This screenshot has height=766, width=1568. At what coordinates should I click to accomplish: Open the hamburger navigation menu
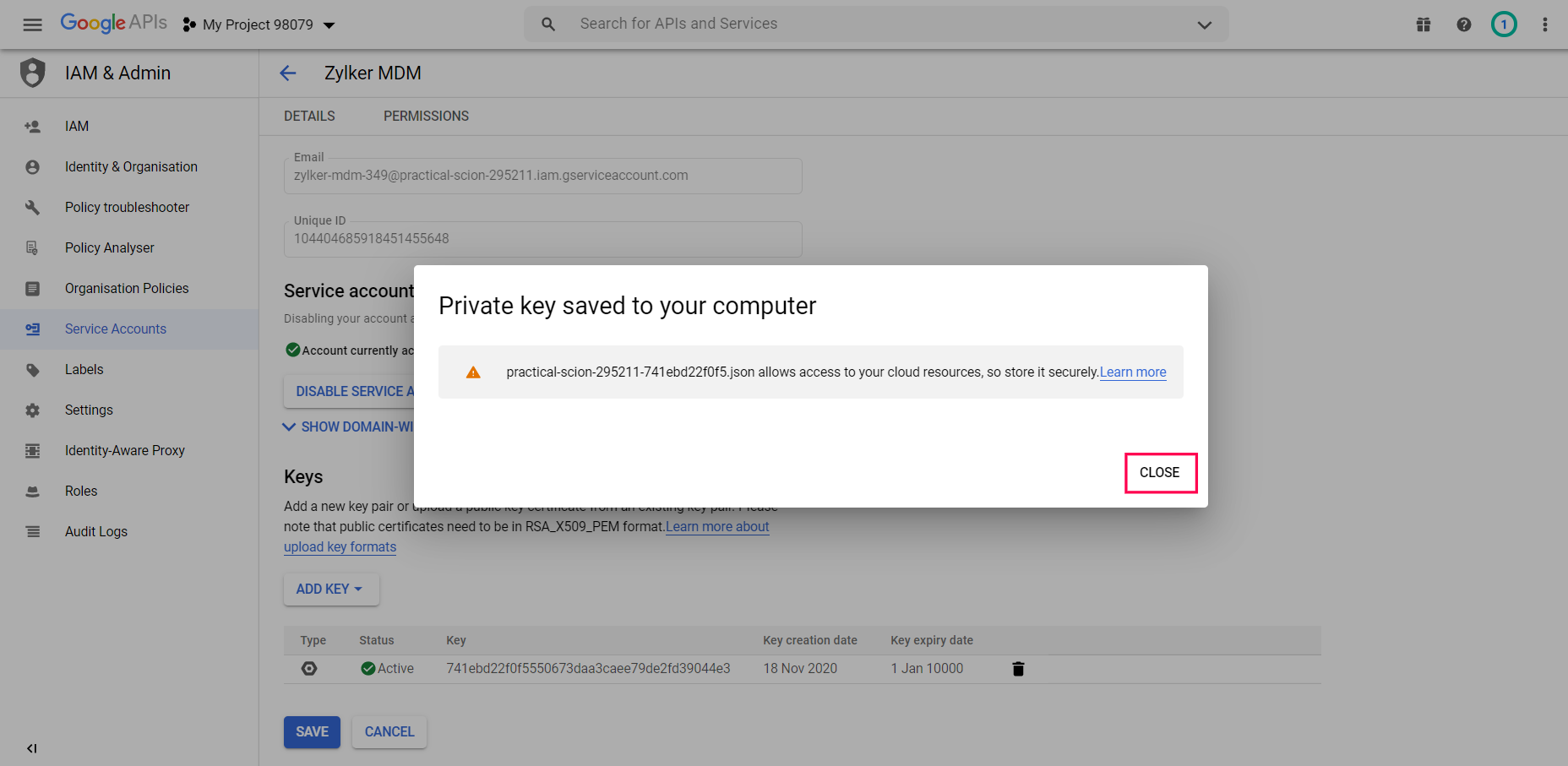(x=32, y=24)
